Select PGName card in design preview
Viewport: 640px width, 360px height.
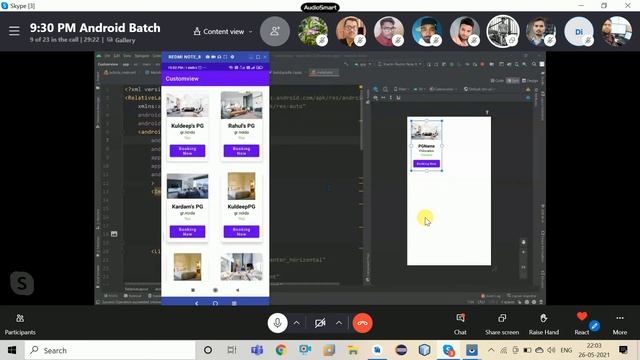[x=427, y=146]
